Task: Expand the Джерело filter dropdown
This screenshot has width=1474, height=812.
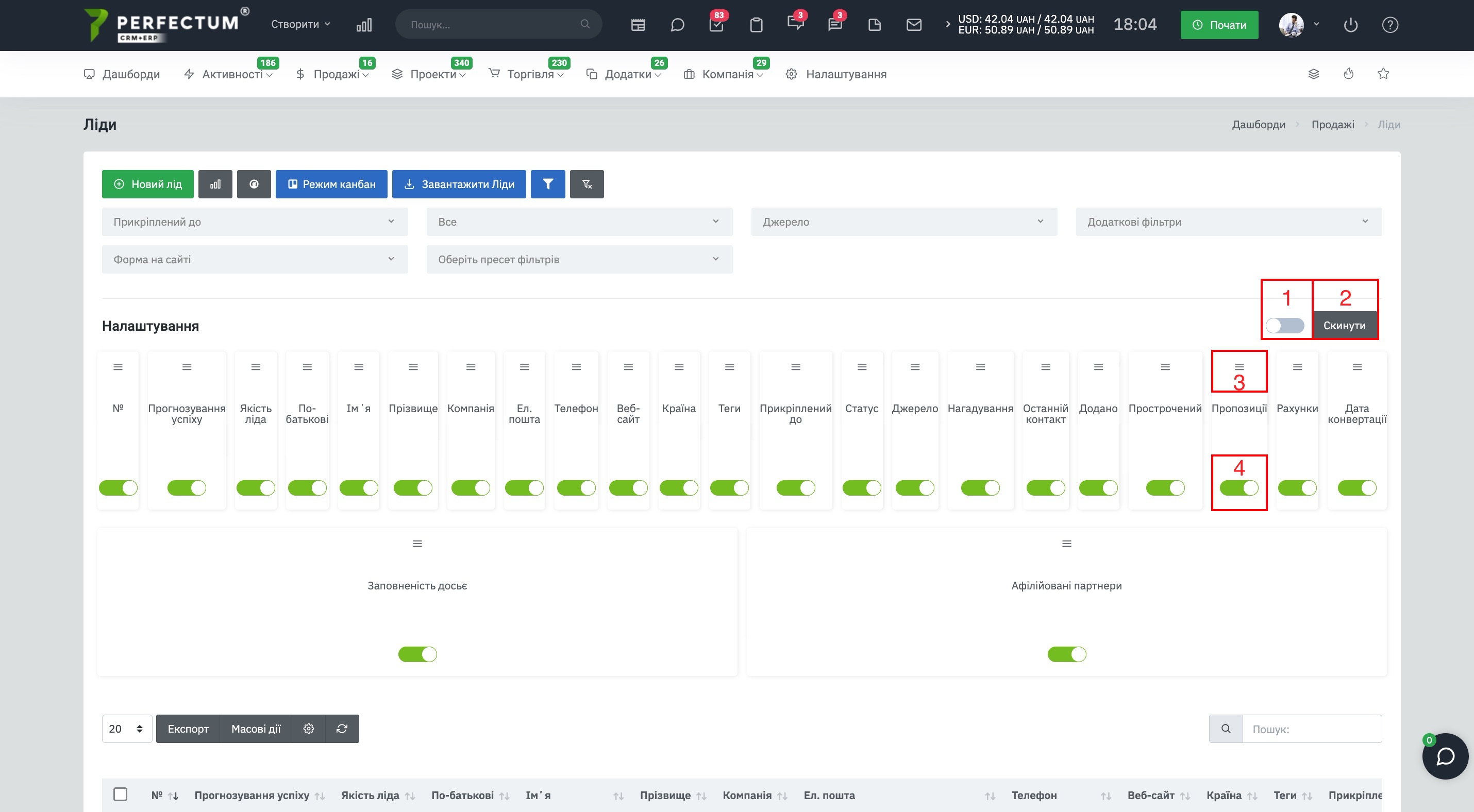Action: (x=903, y=222)
